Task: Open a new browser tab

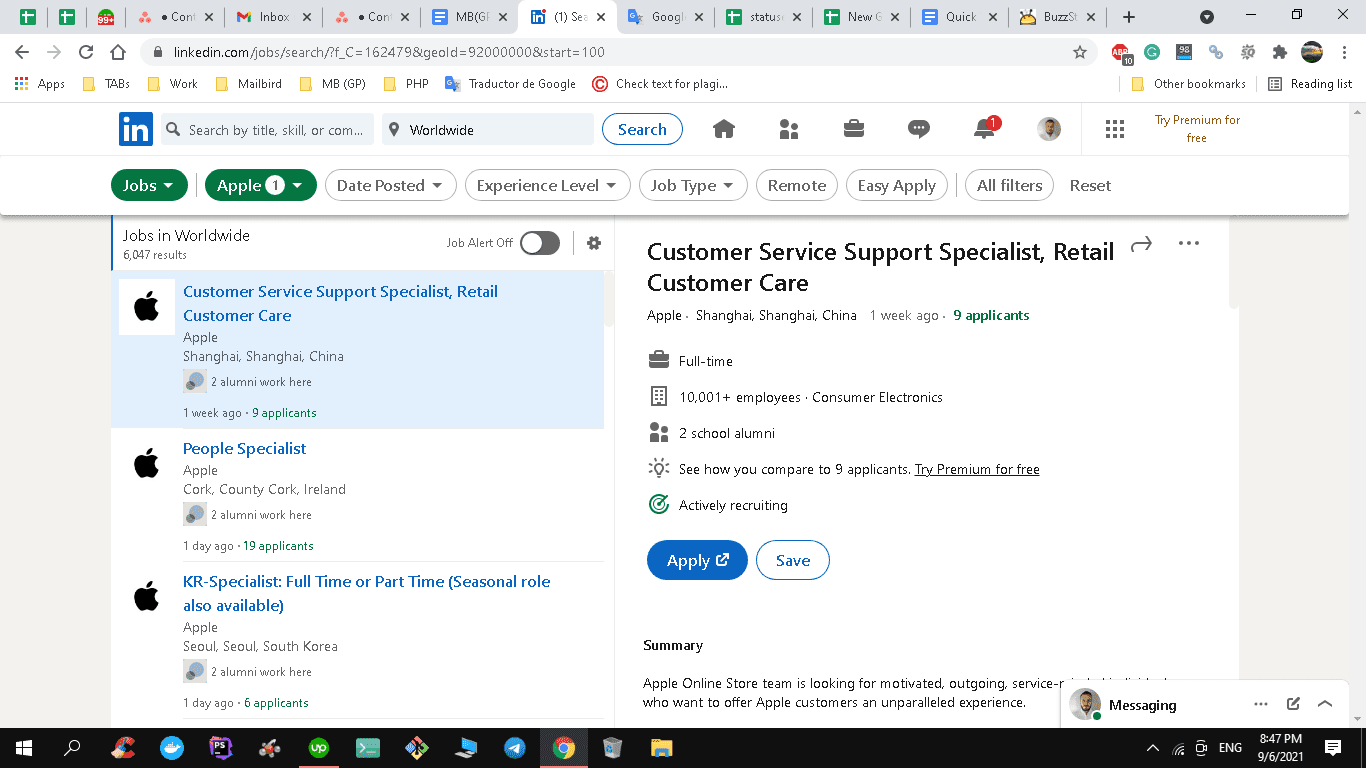Action: [1129, 17]
